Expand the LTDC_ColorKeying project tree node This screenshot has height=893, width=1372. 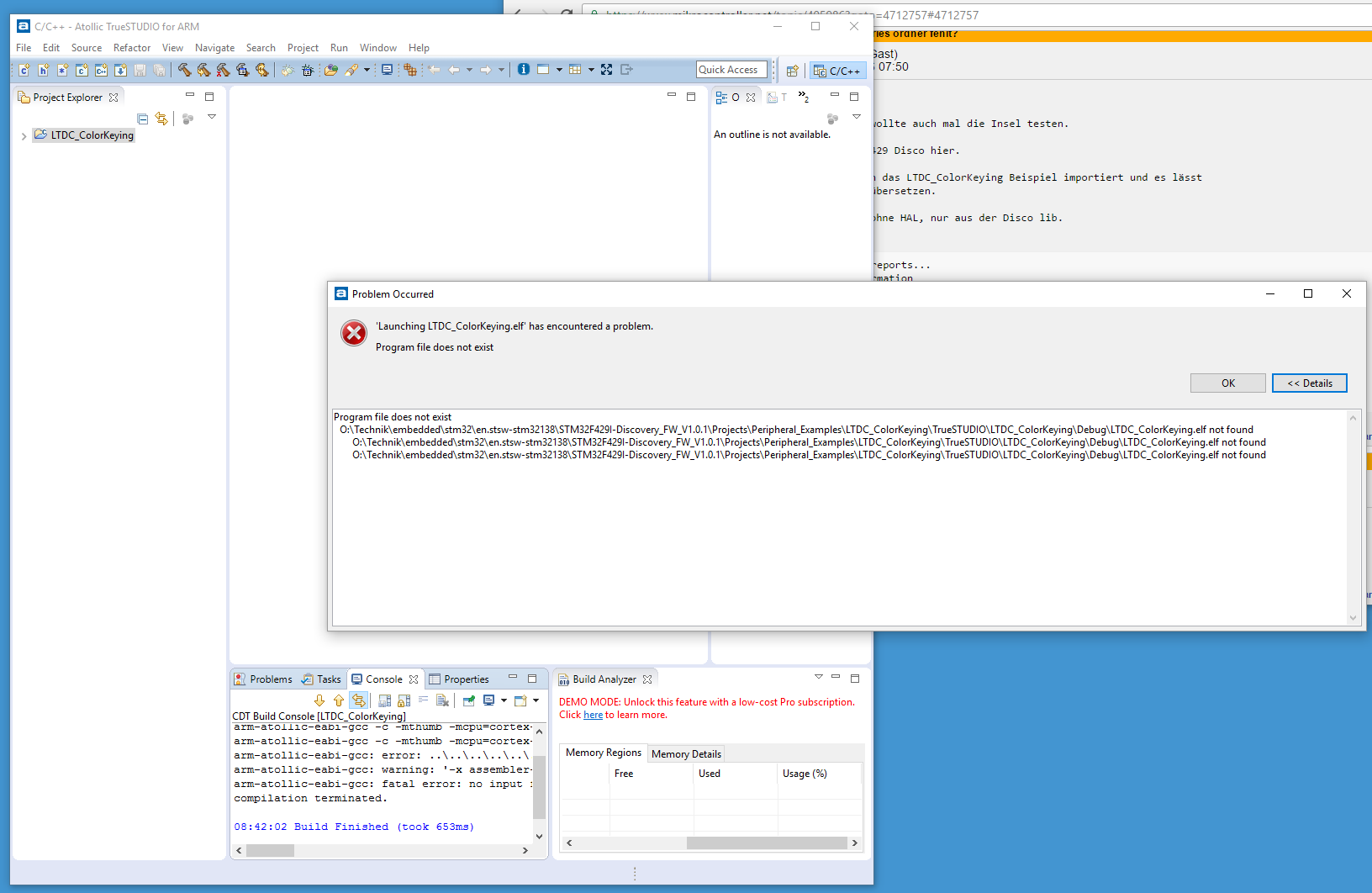click(24, 136)
